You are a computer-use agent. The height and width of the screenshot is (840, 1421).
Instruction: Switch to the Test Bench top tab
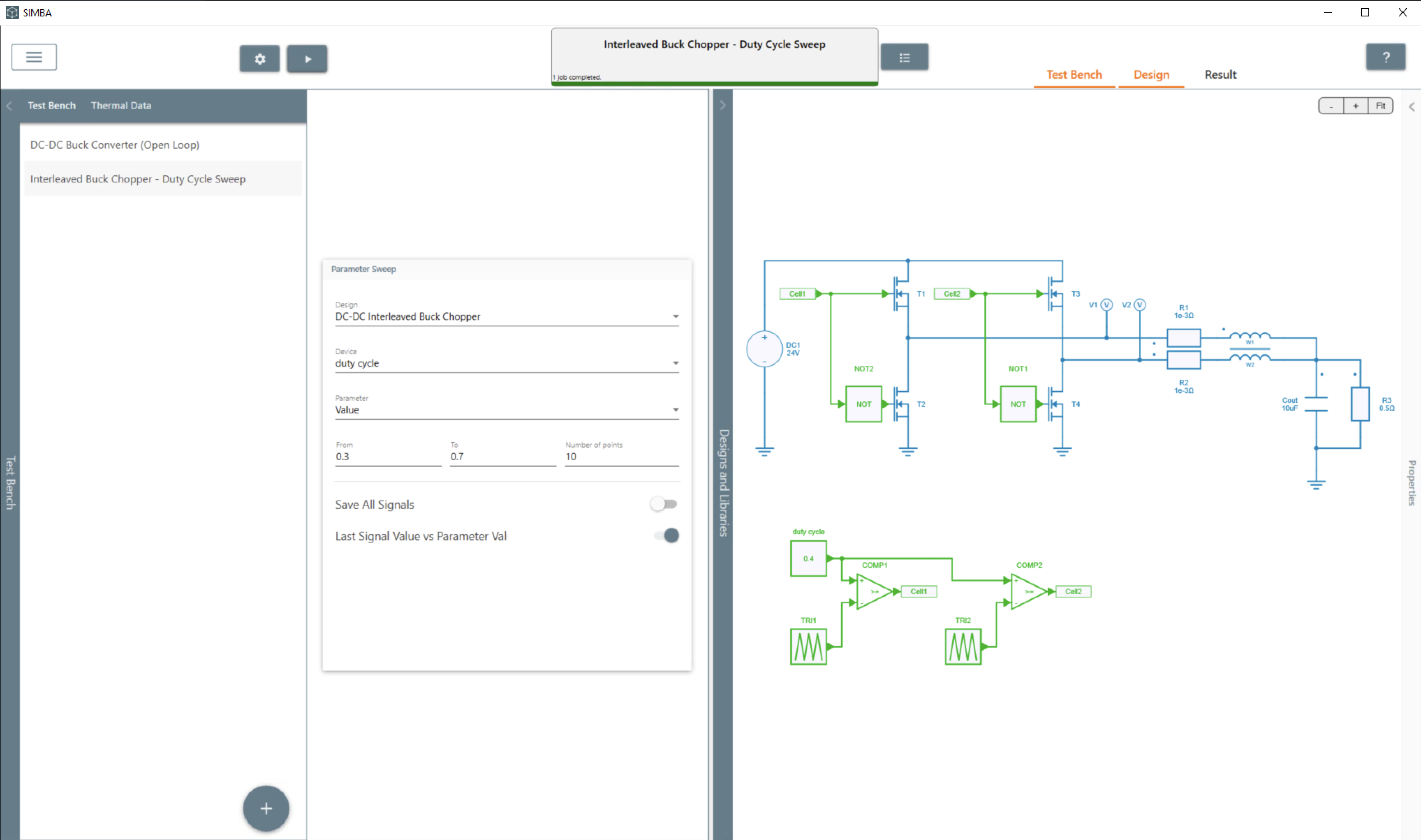pos(1074,75)
